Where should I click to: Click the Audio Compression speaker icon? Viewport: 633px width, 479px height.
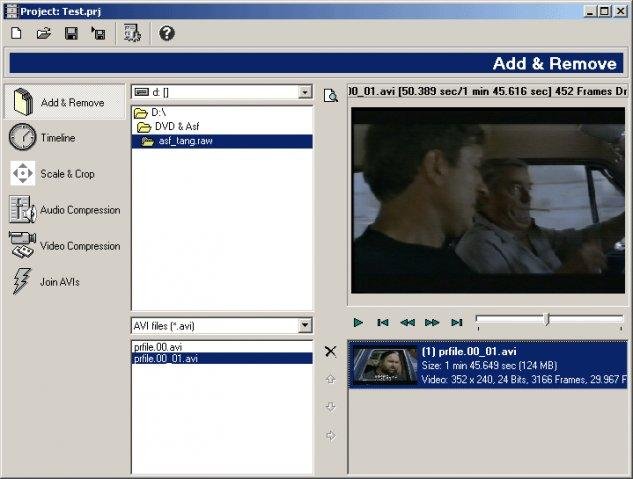[x=23, y=209]
